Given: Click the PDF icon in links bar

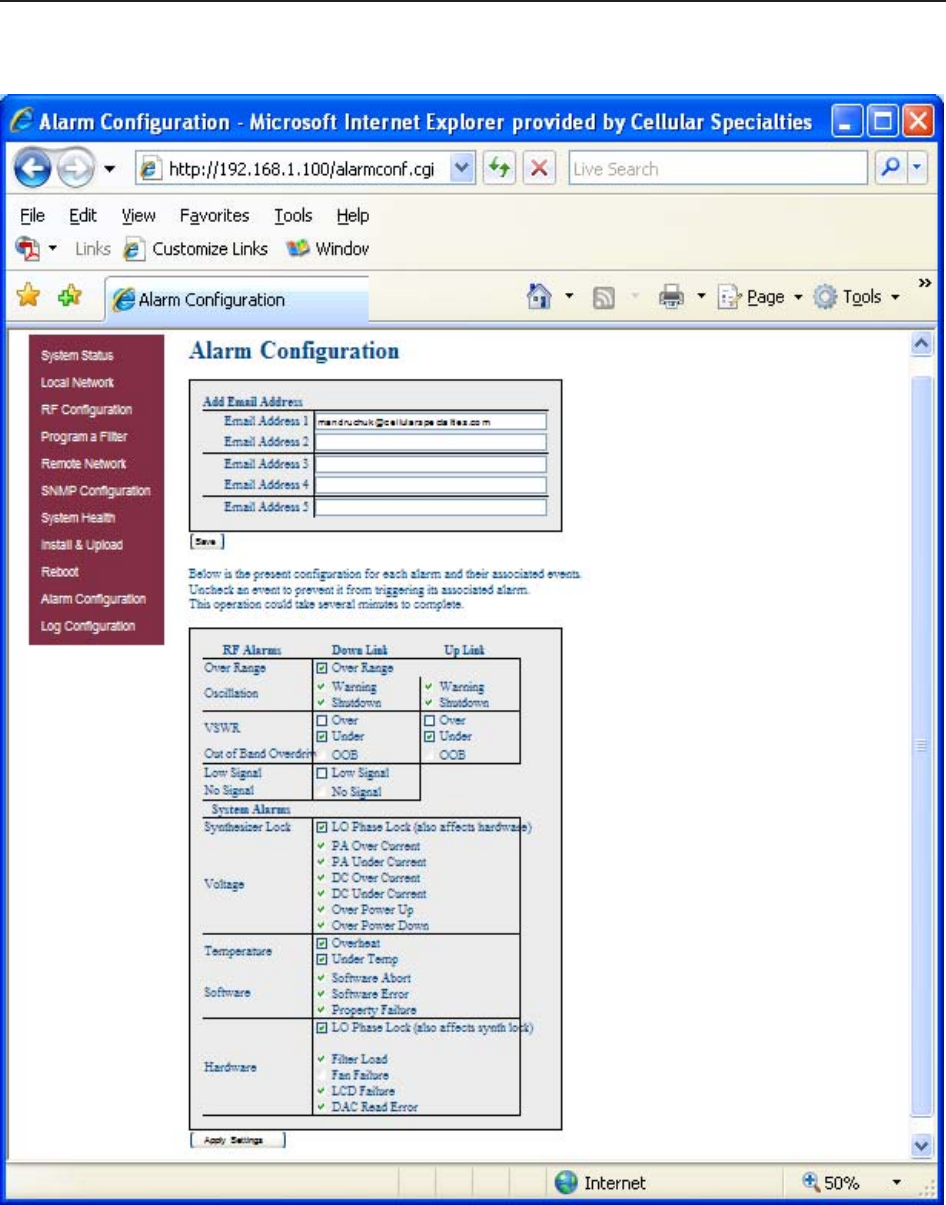Looking at the screenshot, I should click(x=27, y=248).
